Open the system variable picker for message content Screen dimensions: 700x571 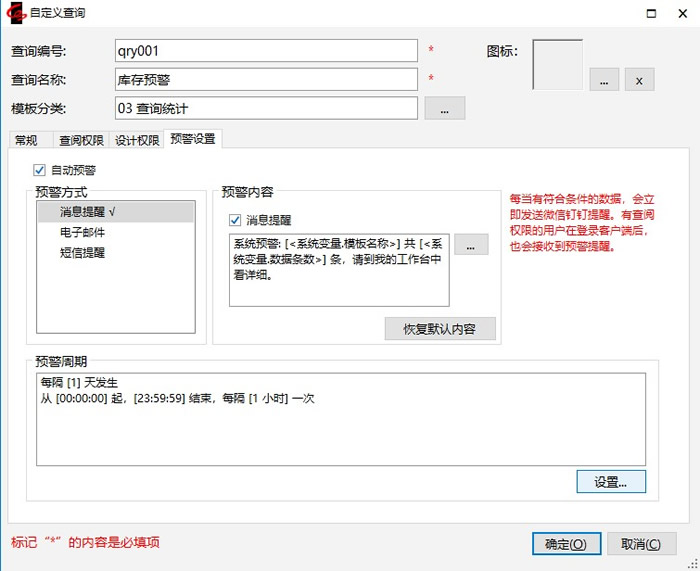coord(471,246)
